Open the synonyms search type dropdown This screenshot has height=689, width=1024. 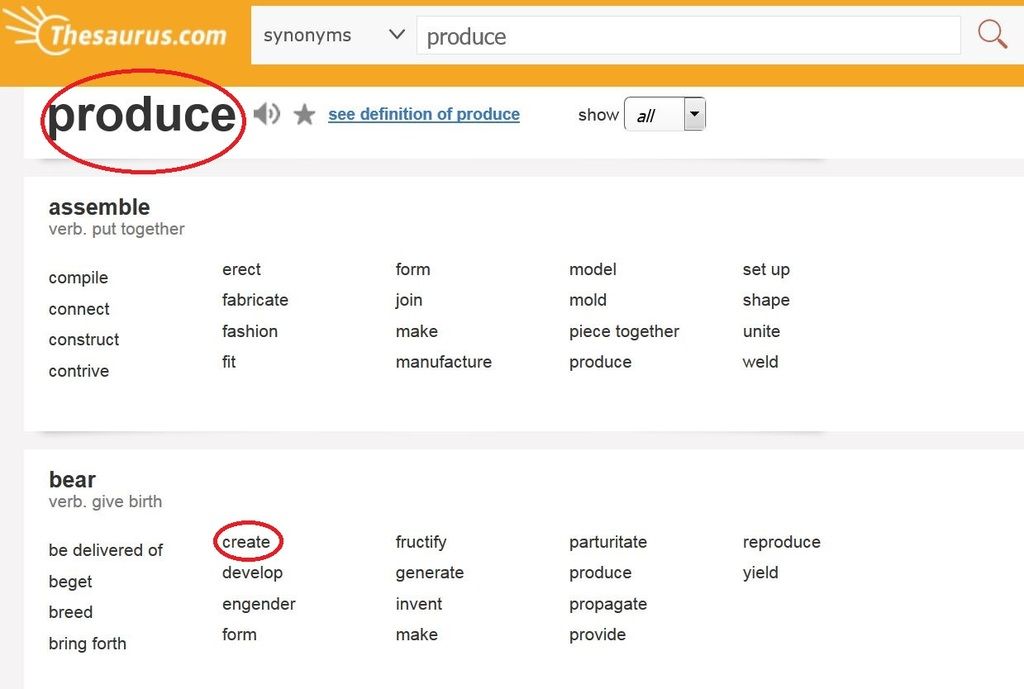coord(333,35)
